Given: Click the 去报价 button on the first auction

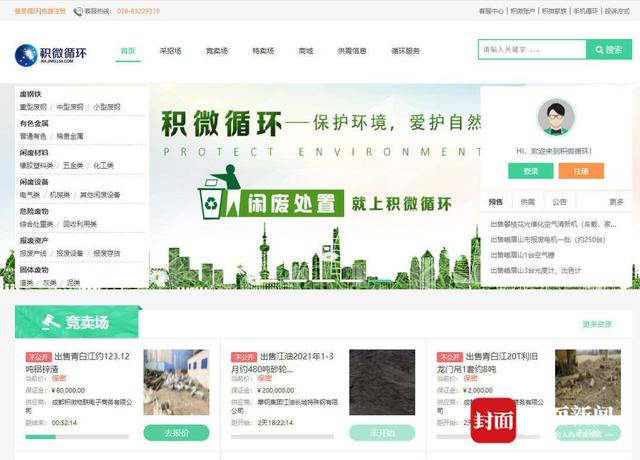Looking at the screenshot, I should coord(176,433).
